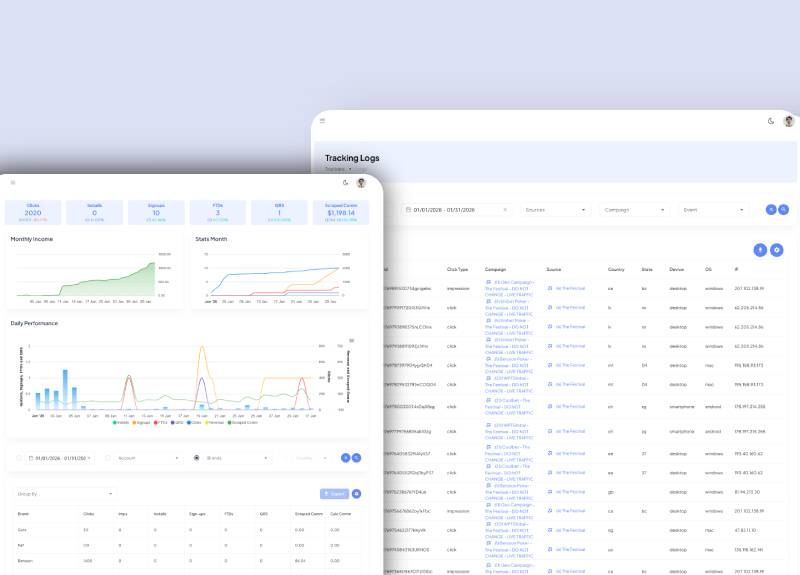The image size is (800, 575).
Task: Select the Account radio button
Action: 109,457
